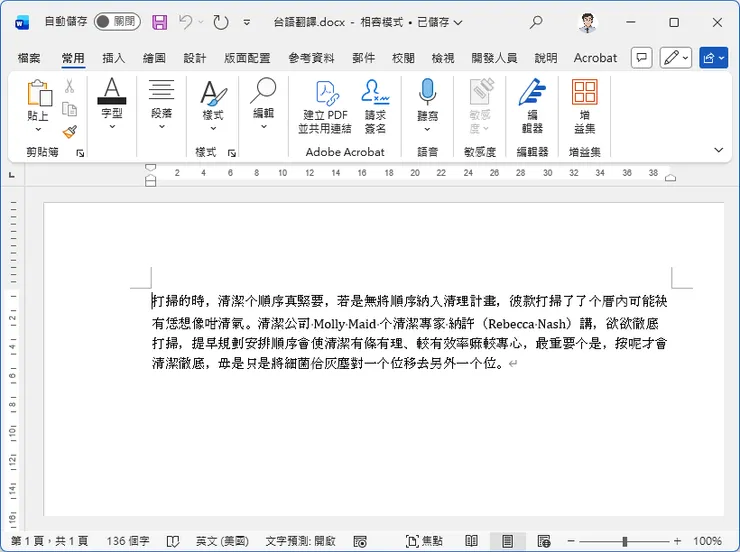Switch to Print Layout view icon
Viewport: 740px width, 552px height.
tap(507, 541)
